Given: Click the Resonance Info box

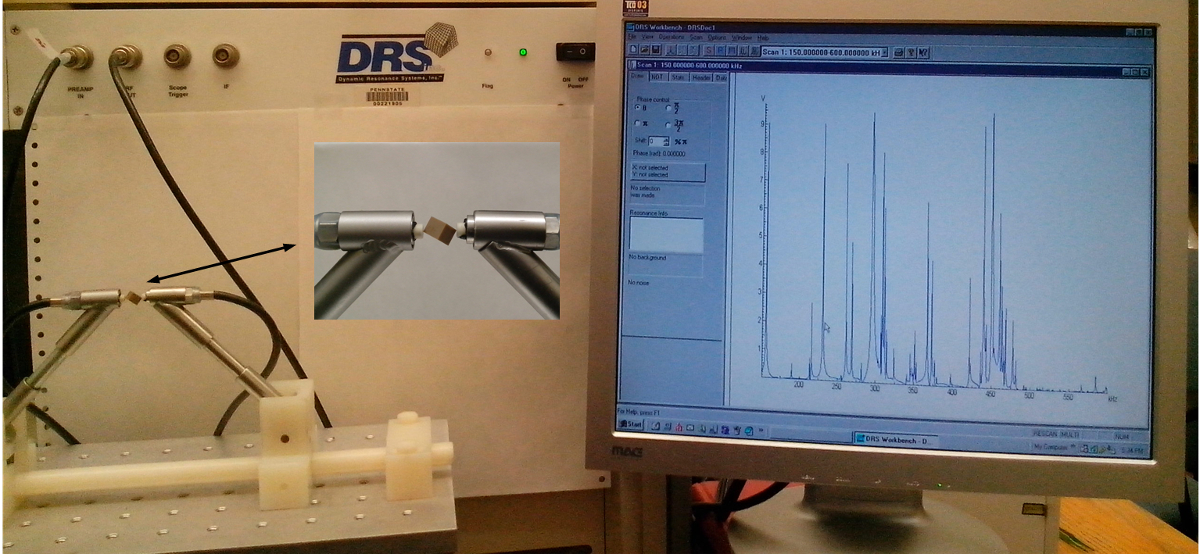Looking at the screenshot, I should tap(666, 233).
